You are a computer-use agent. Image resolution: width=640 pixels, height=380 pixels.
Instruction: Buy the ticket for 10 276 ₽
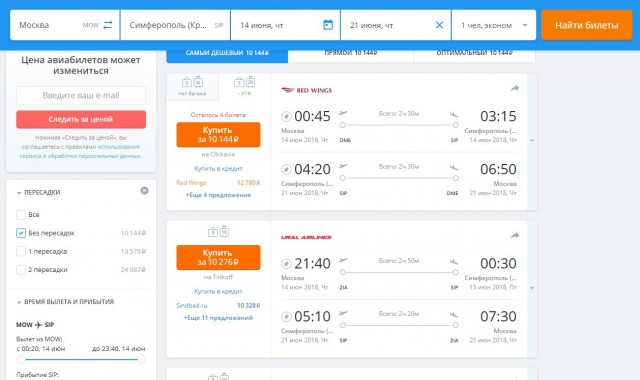click(218, 258)
